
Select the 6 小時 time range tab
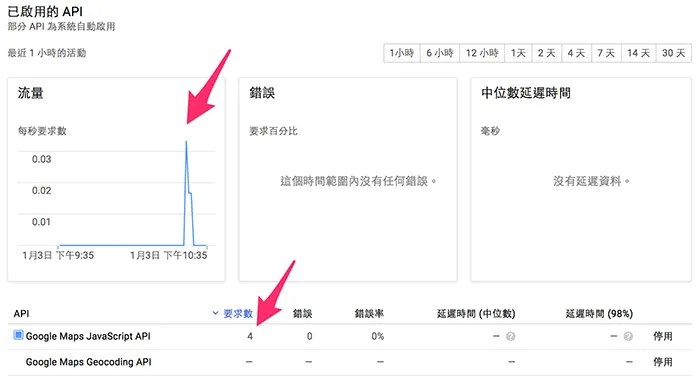tap(440, 53)
